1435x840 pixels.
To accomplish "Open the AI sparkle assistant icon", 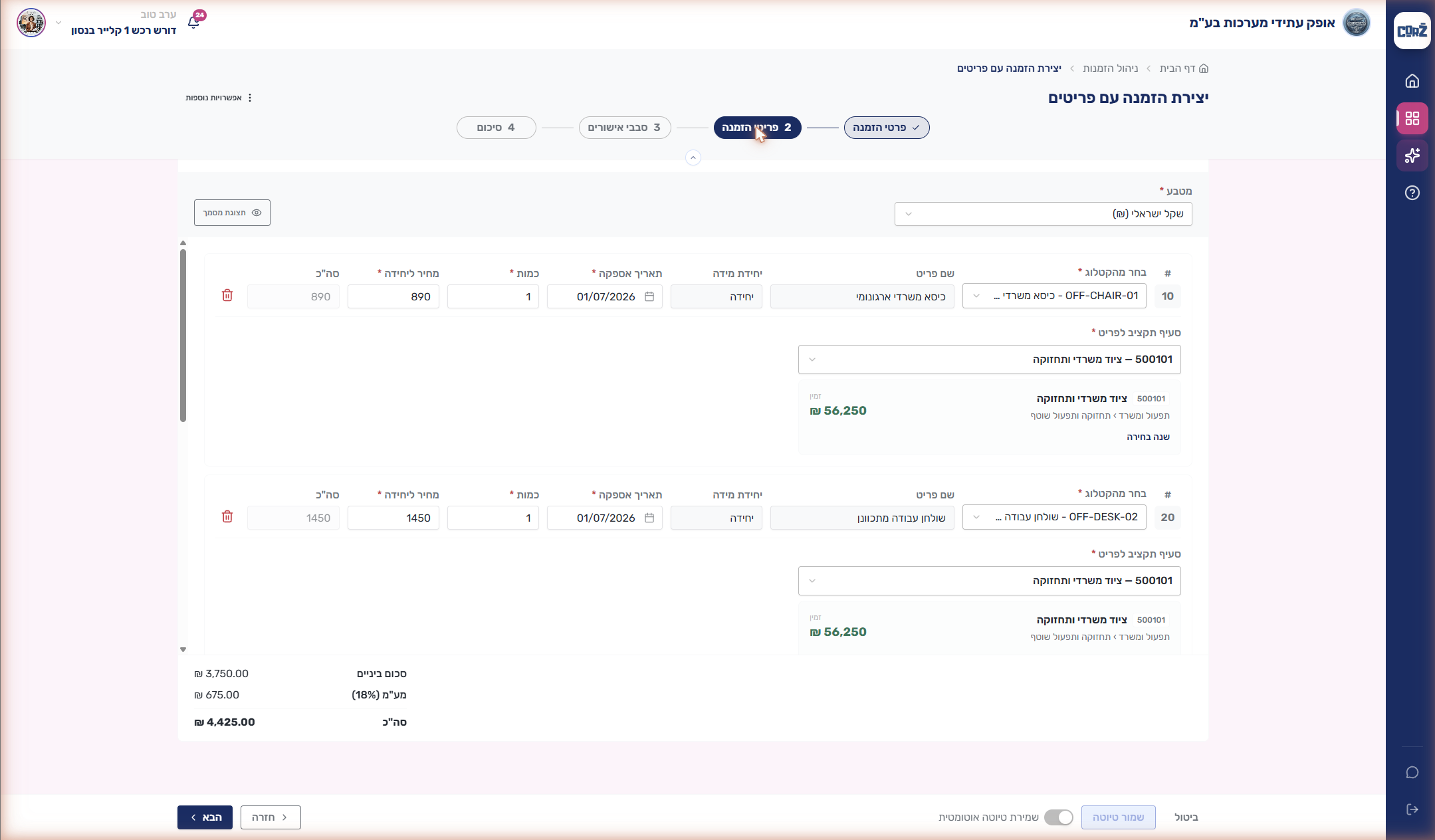I will pyautogui.click(x=1412, y=156).
